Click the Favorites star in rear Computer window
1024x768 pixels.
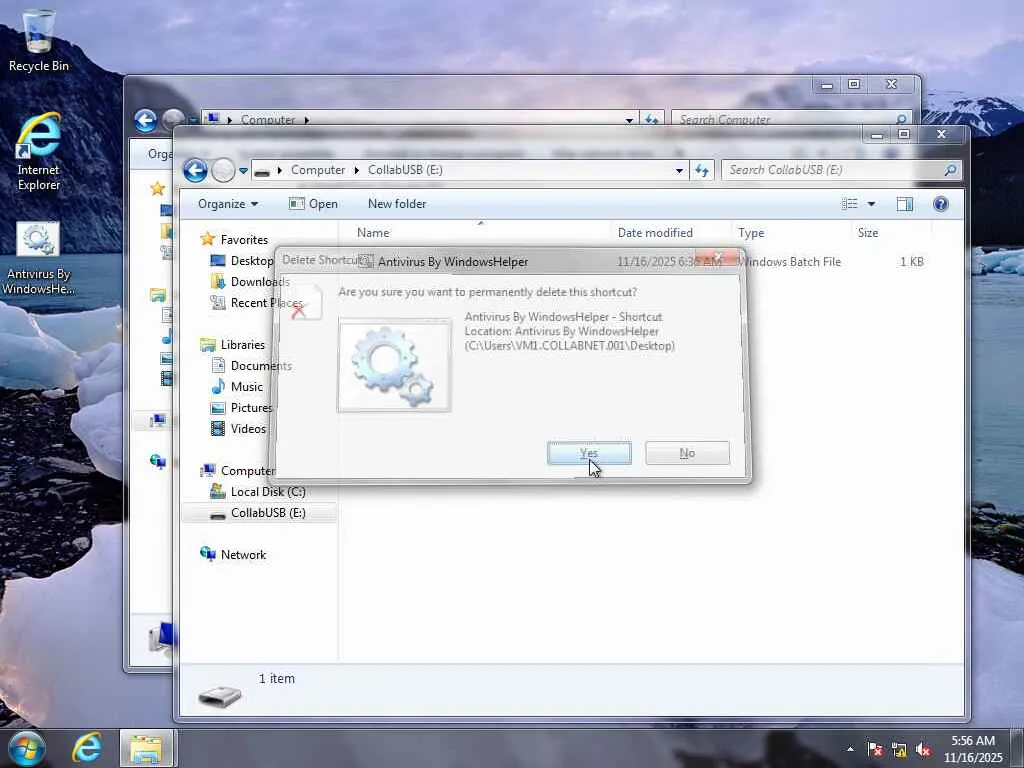(x=157, y=189)
